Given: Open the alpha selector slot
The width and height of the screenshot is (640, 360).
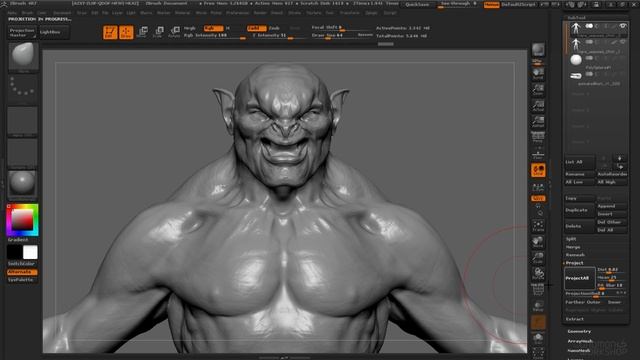Looking at the screenshot, I should [x=22, y=121].
